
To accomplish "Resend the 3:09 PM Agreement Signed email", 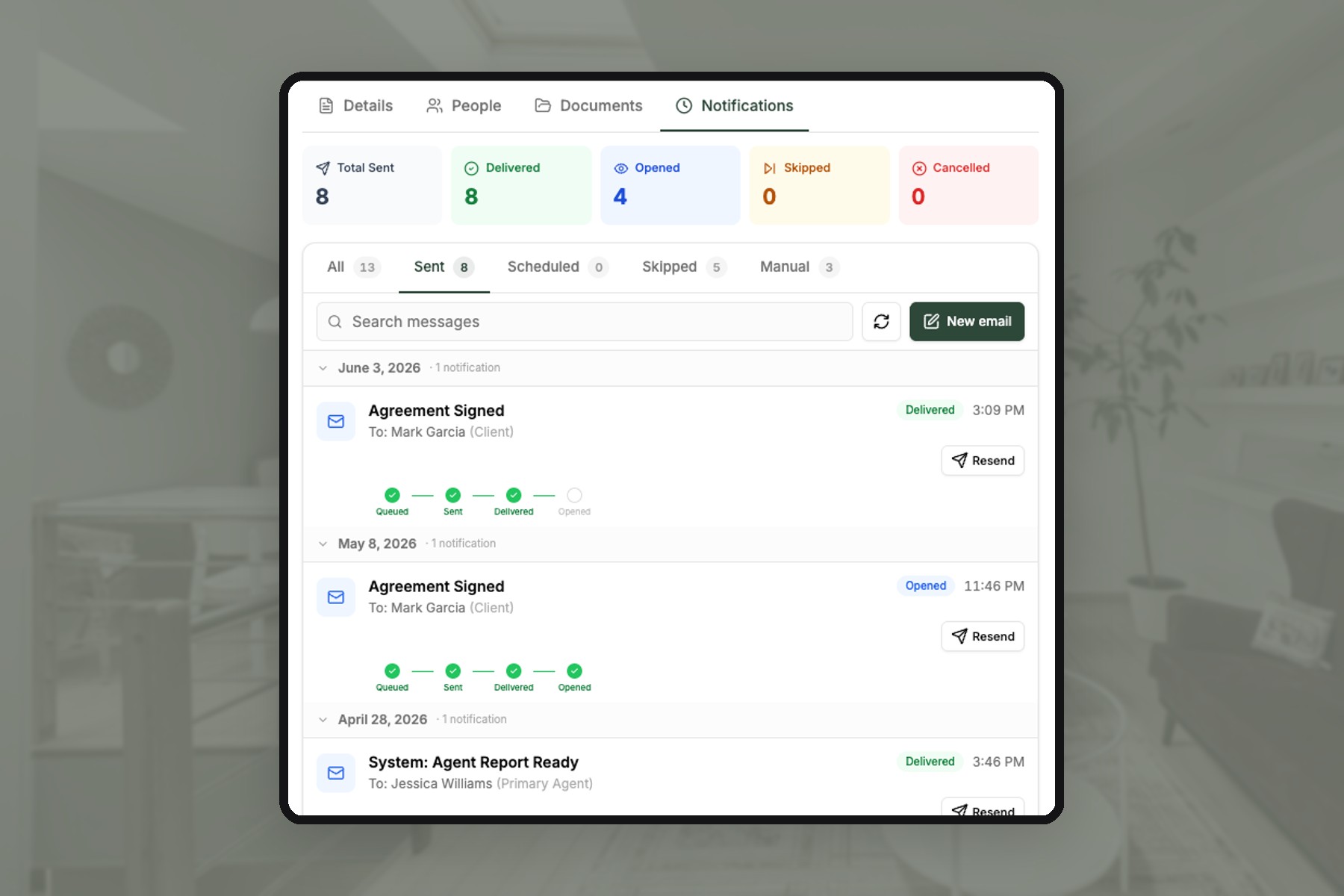I will coord(983,461).
